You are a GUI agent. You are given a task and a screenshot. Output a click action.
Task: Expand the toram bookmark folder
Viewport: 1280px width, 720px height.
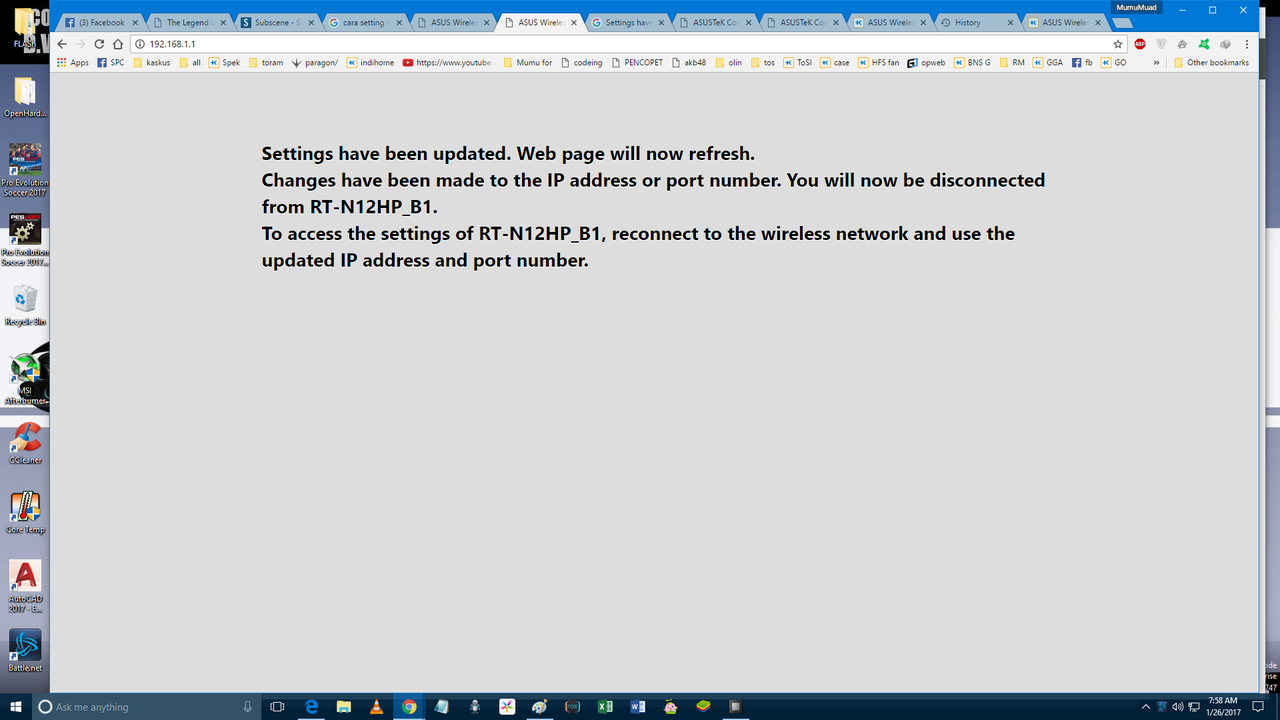(x=265, y=62)
